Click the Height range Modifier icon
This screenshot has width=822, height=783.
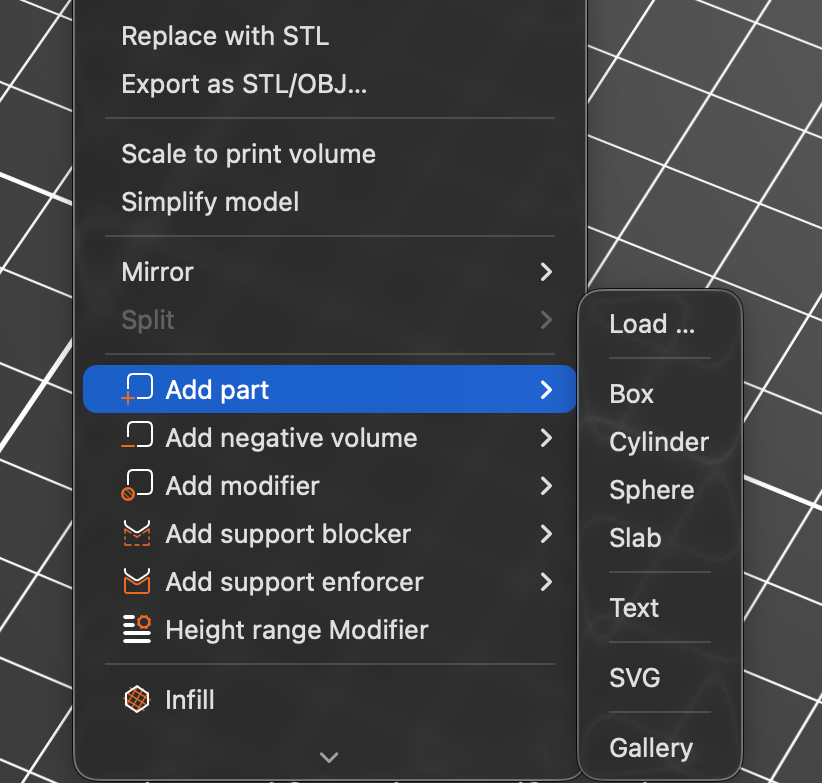point(137,629)
